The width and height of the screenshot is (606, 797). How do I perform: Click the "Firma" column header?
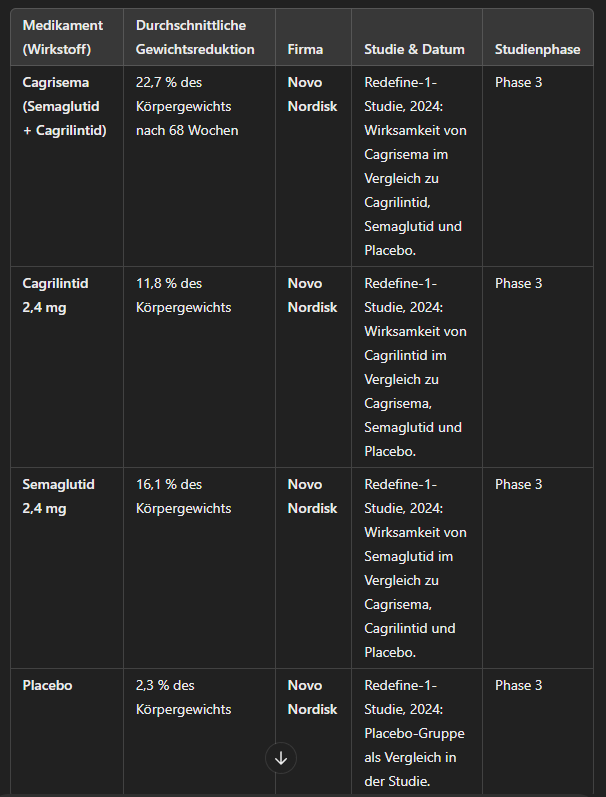pyautogui.click(x=305, y=49)
